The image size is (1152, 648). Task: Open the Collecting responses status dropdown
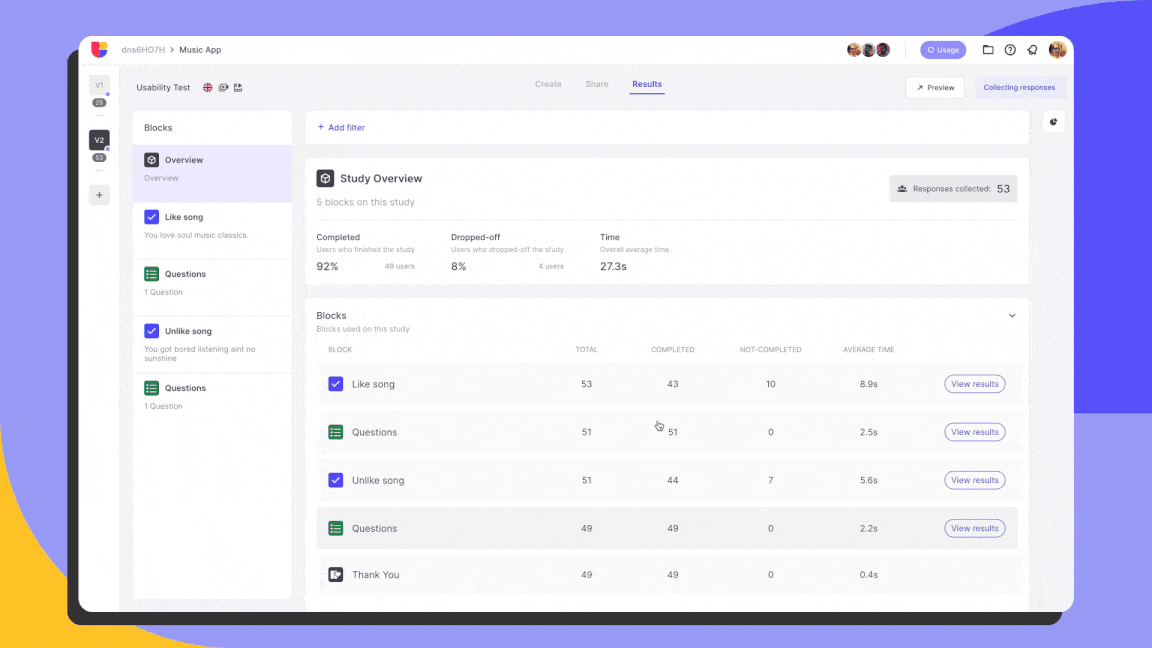[1019, 88]
